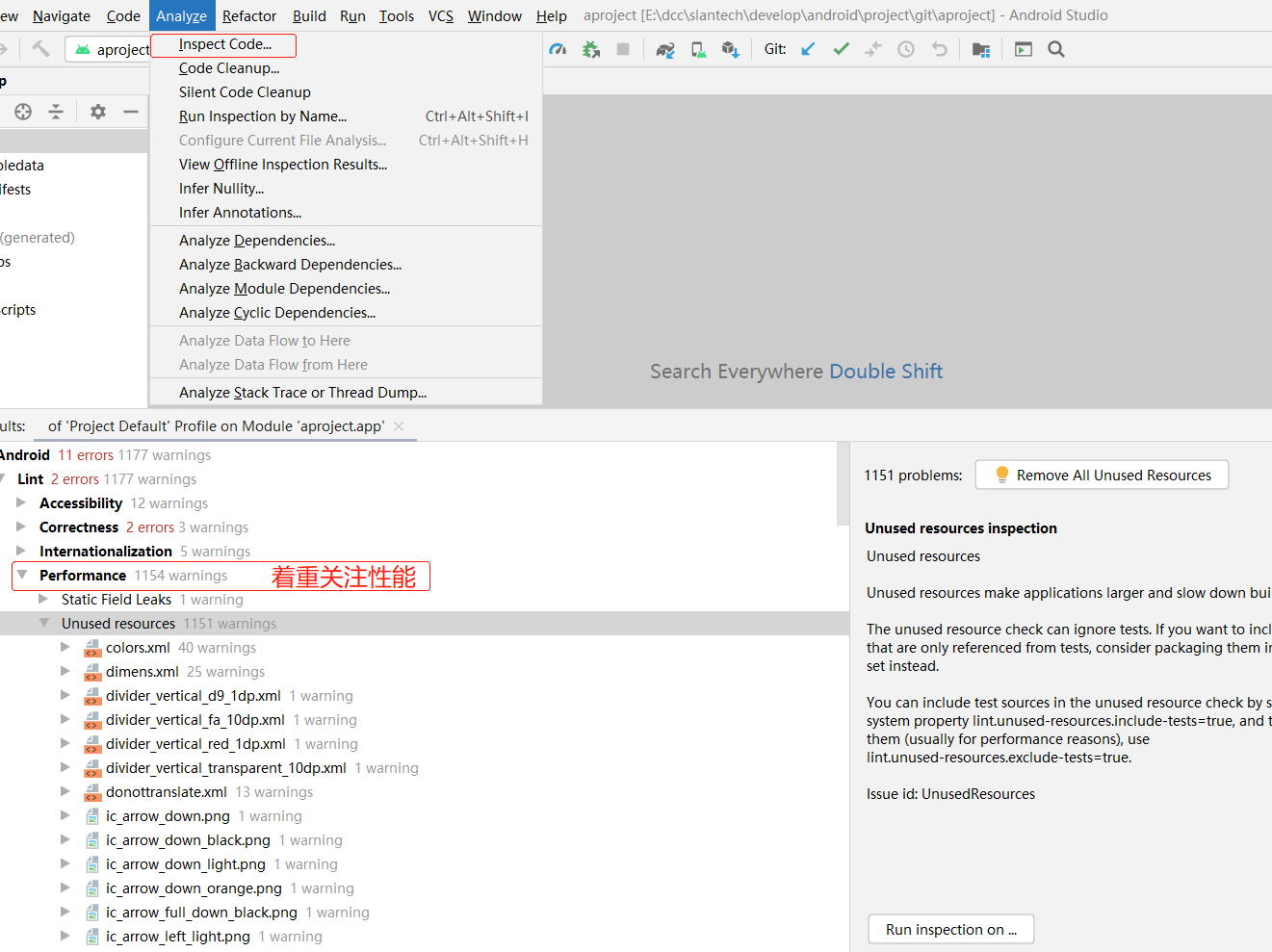Click the Attach Debugger to Android Process icon
Viewport: 1272px width, 952px height.
click(591, 49)
